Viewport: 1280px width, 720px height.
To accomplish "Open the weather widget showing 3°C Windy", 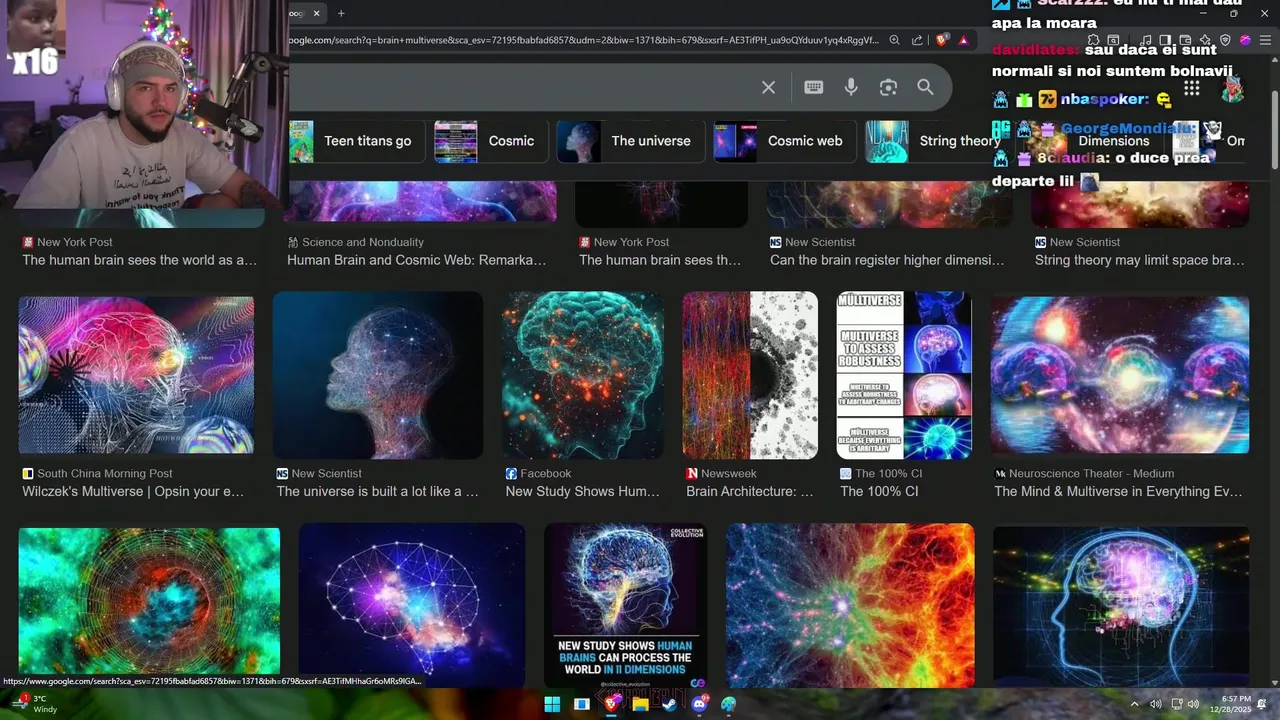I will [x=32, y=704].
